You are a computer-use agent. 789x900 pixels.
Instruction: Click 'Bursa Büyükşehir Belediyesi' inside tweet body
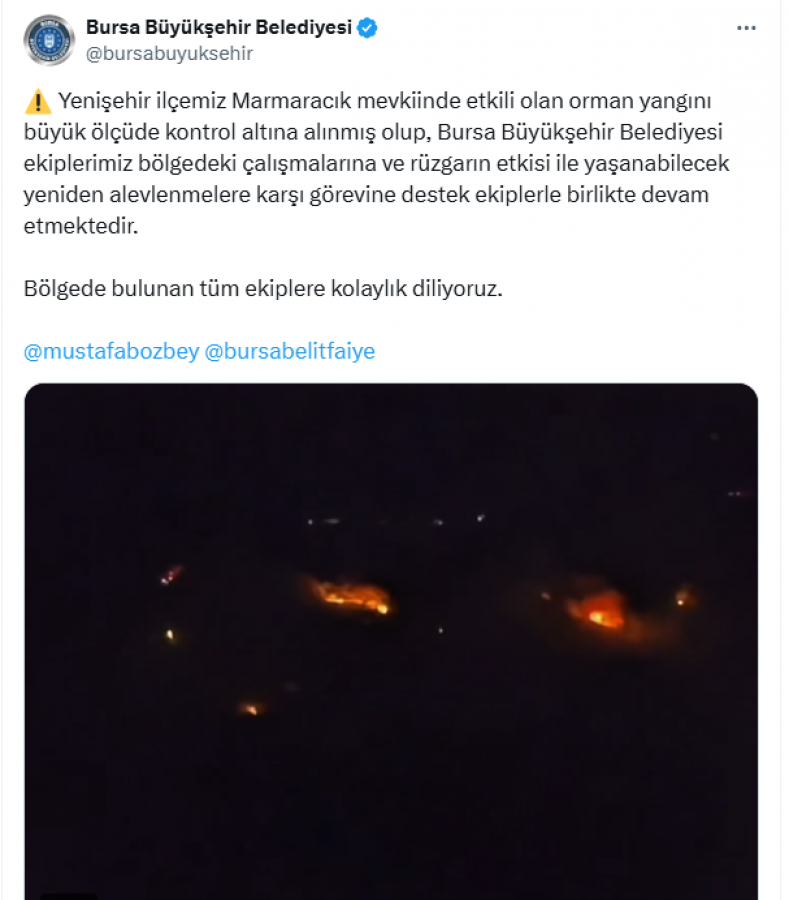click(580, 133)
